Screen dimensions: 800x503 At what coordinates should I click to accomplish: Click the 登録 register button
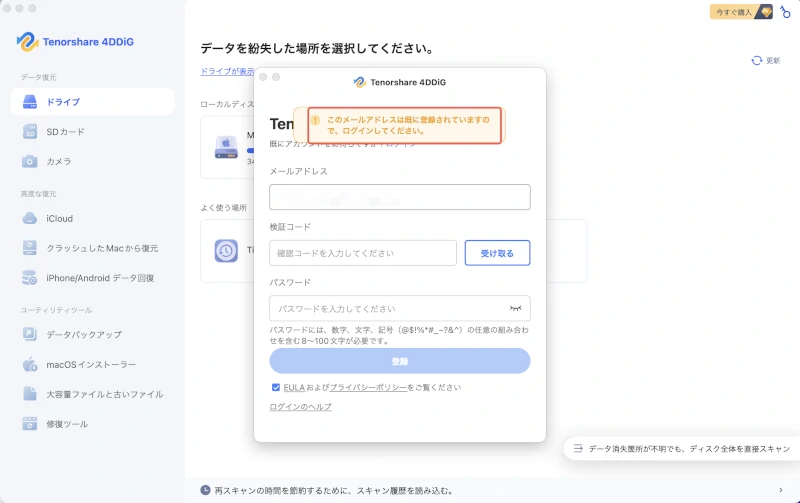(399, 361)
